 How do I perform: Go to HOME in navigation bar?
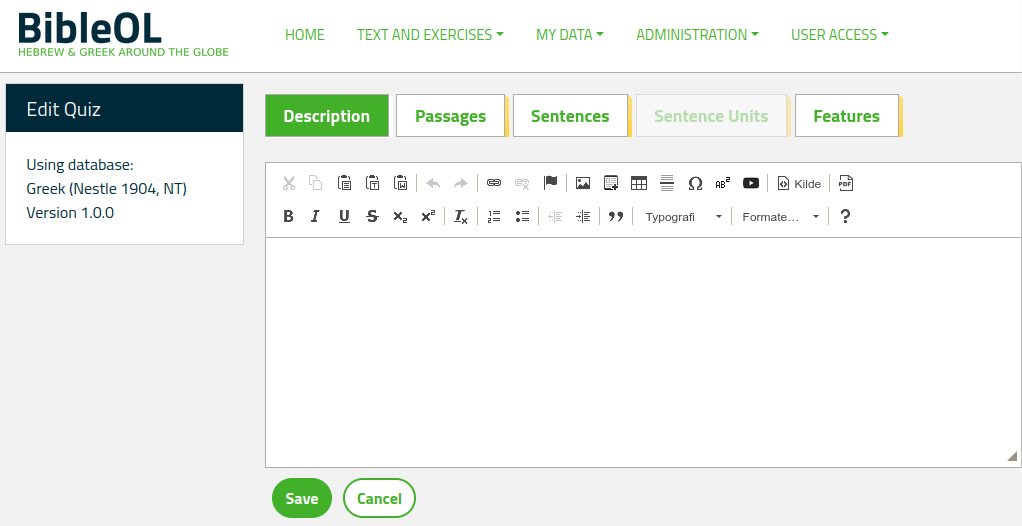pos(304,35)
